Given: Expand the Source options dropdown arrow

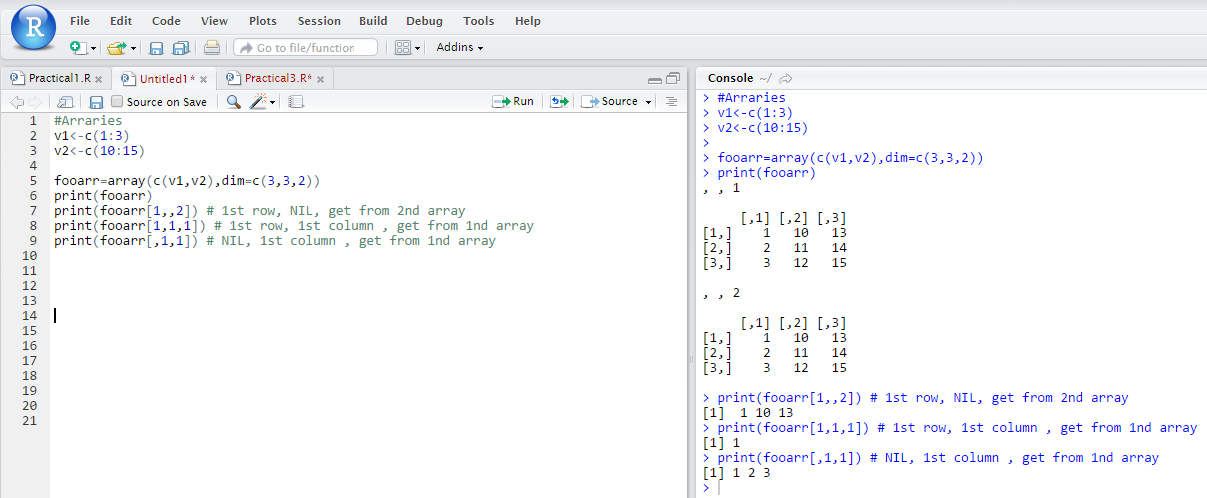Looking at the screenshot, I should click(648, 102).
